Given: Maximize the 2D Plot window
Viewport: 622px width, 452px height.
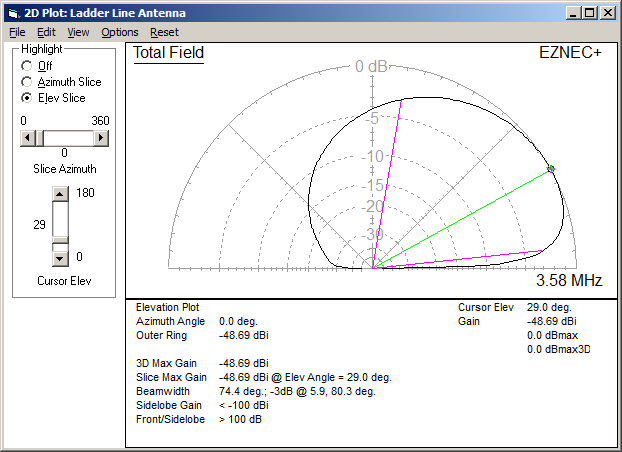Looking at the screenshot, I should point(589,13).
